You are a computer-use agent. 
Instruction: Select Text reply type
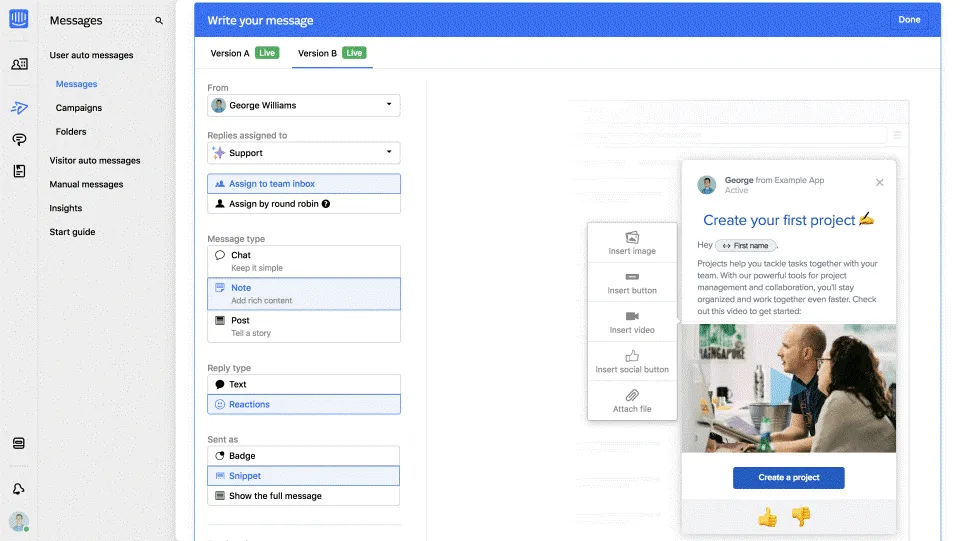pyautogui.click(x=304, y=384)
